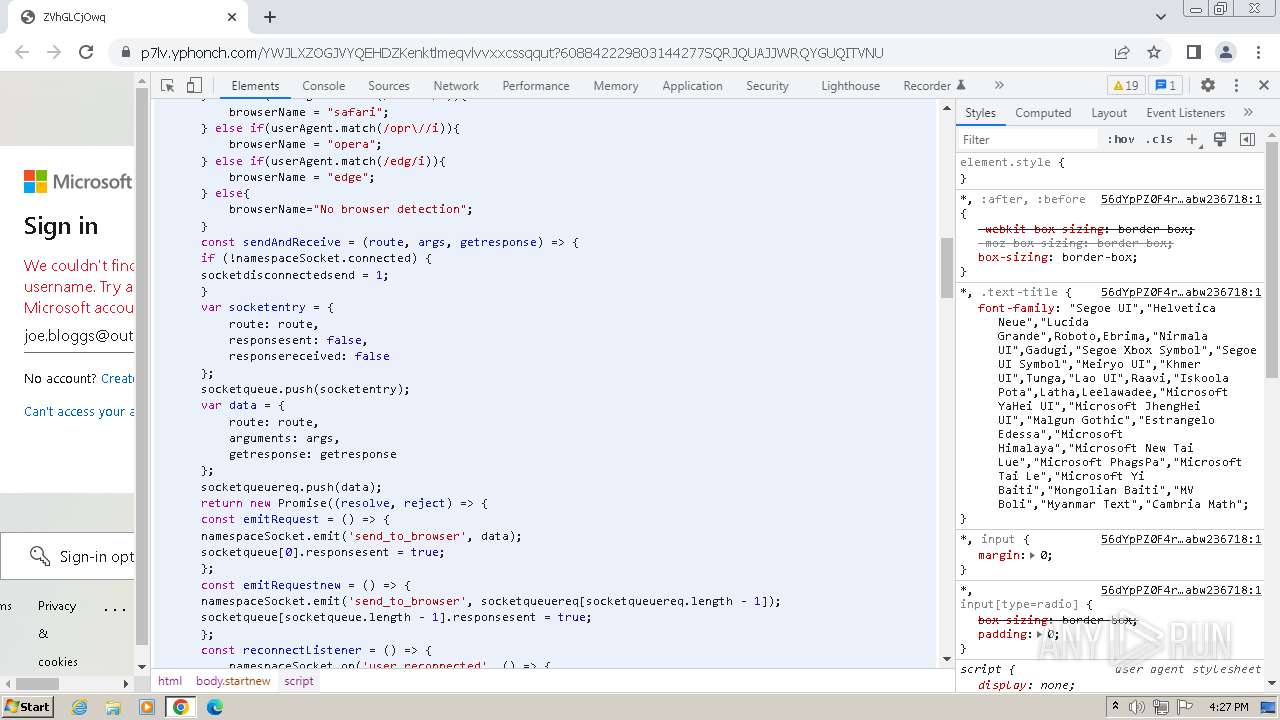Close the ZVhGLCjOwq tab
1280x720 pixels.
click(x=232, y=17)
